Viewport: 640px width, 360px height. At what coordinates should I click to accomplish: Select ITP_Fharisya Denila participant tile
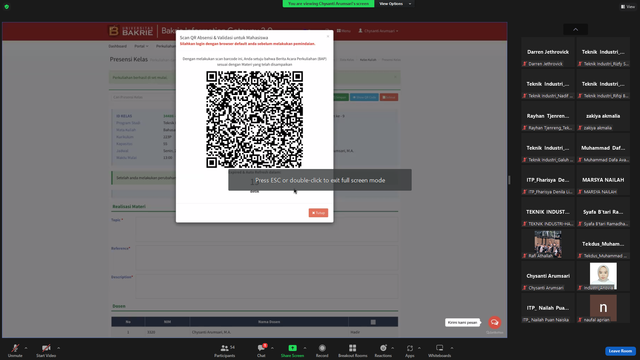(x=548, y=180)
